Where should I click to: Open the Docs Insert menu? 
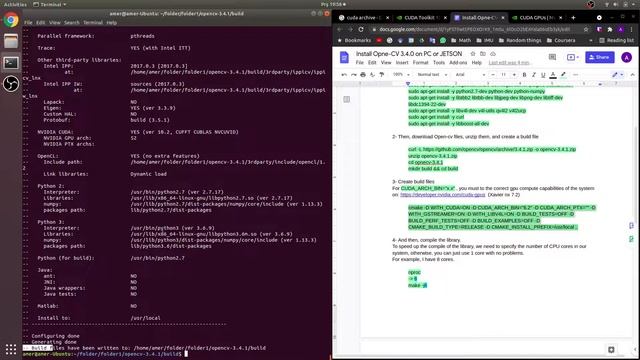pyautogui.click(x=402, y=63)
